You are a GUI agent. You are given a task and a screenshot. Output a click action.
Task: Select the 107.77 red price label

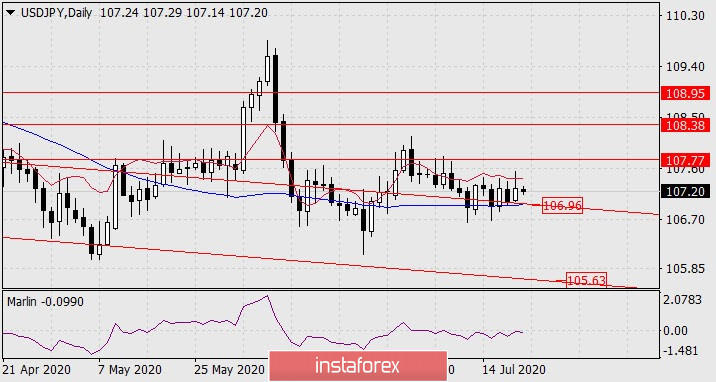point(685,161)
